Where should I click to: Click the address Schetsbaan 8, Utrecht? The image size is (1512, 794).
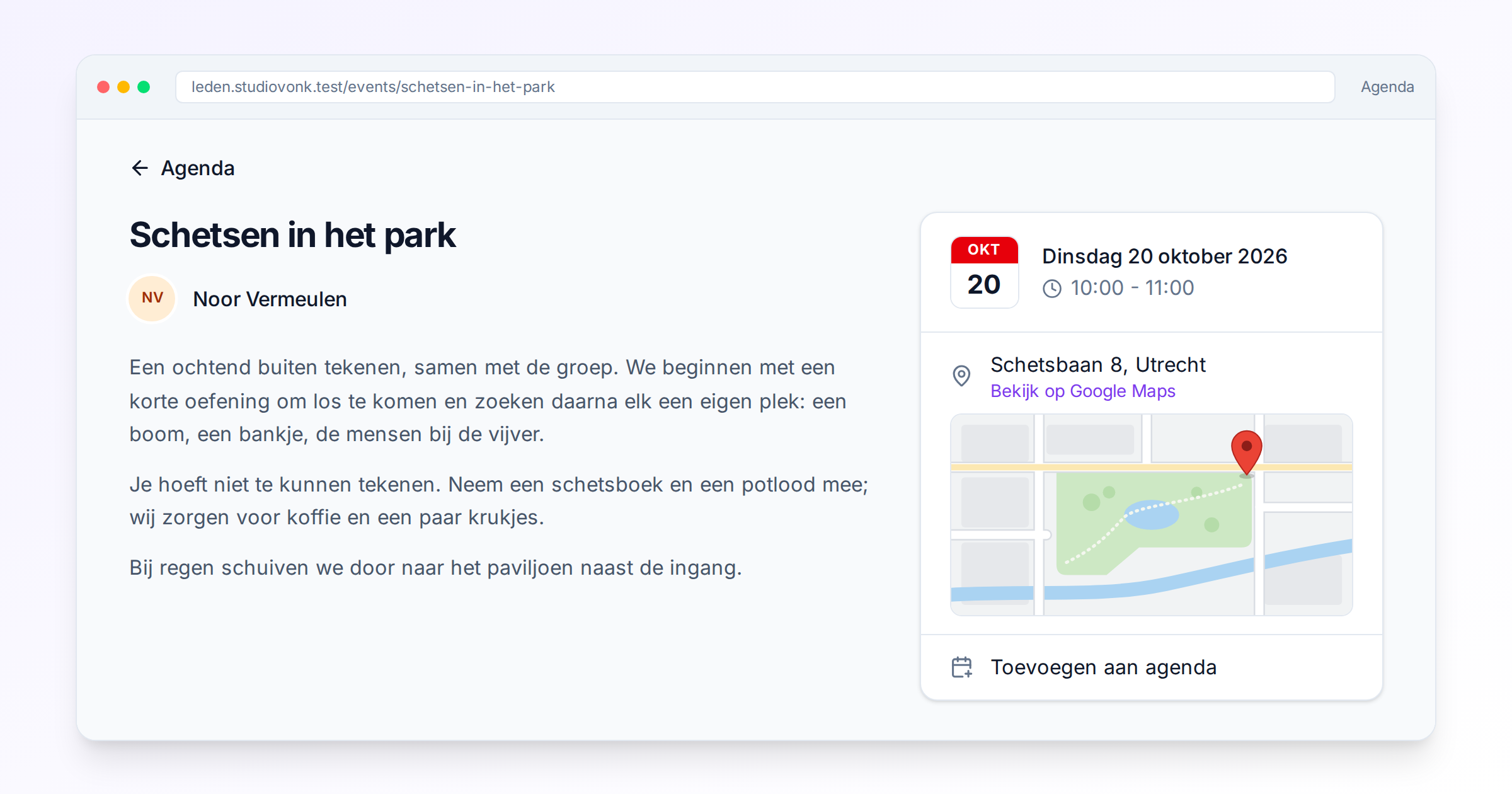1098,365
